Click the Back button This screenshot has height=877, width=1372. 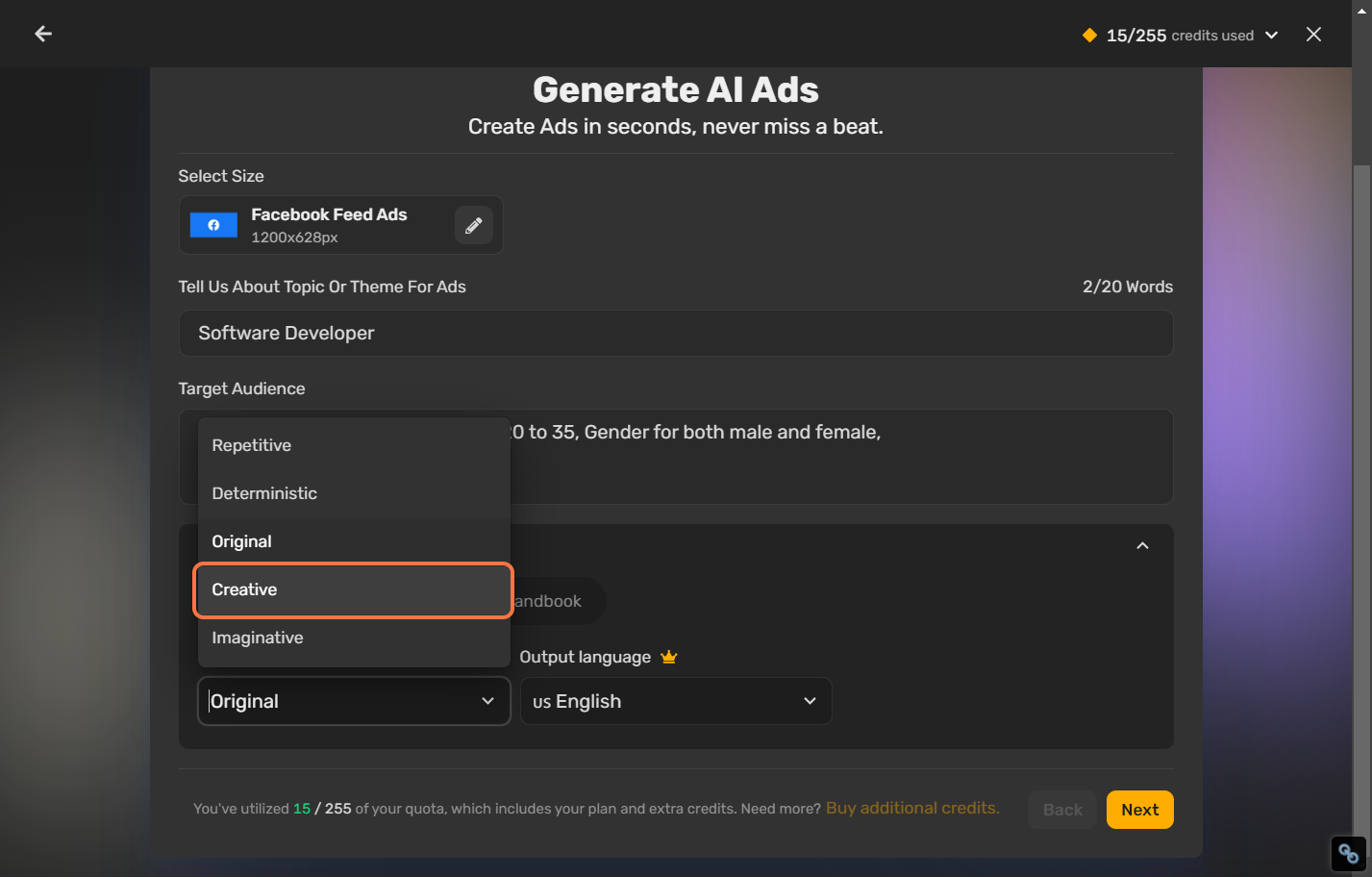point(1062,810)
